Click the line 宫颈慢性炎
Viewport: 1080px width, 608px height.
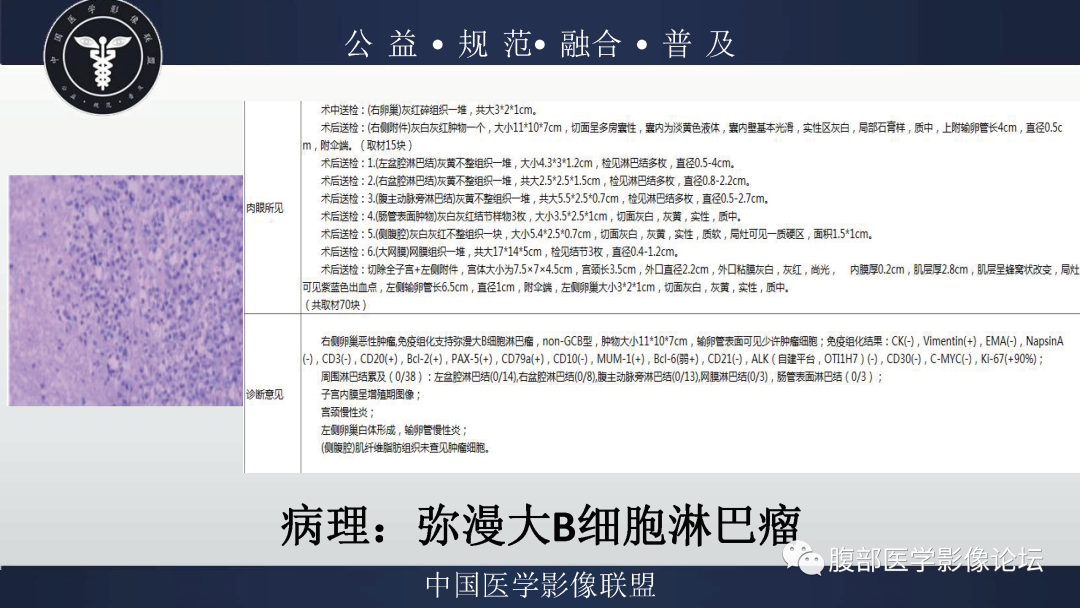click(x=347, y=412)
